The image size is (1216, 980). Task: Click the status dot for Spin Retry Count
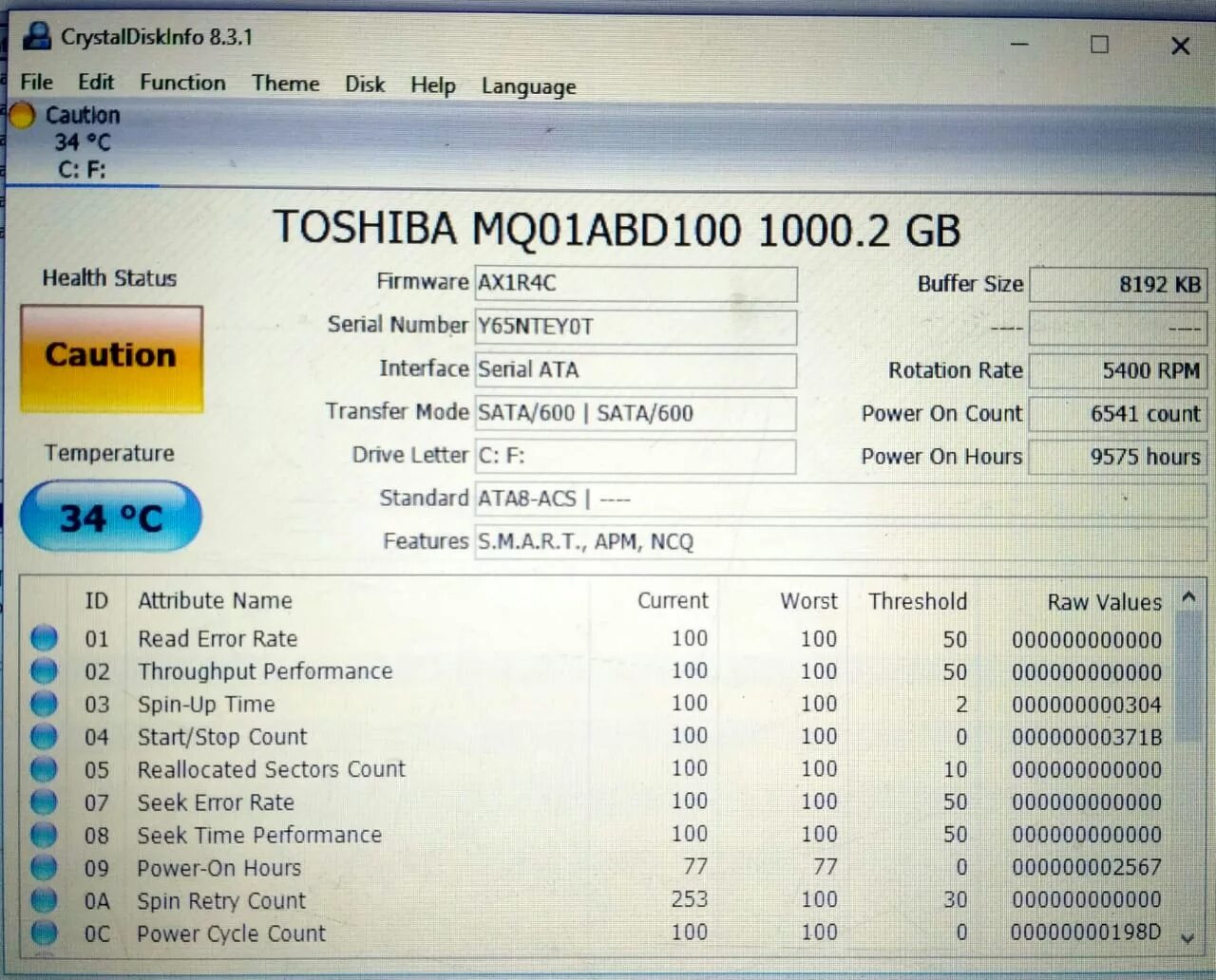coord(44,900)
